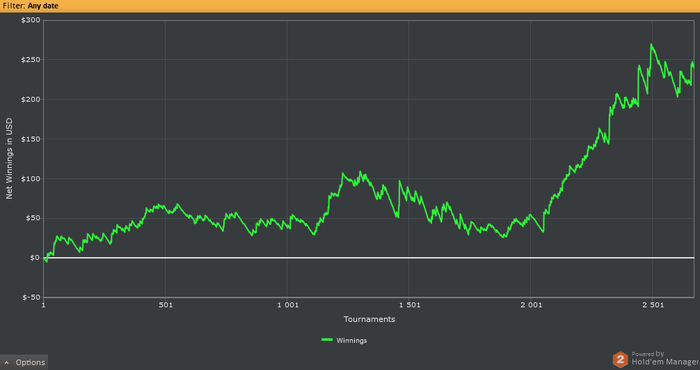Click the '2 001' x-axis label

tap(531, 305)
